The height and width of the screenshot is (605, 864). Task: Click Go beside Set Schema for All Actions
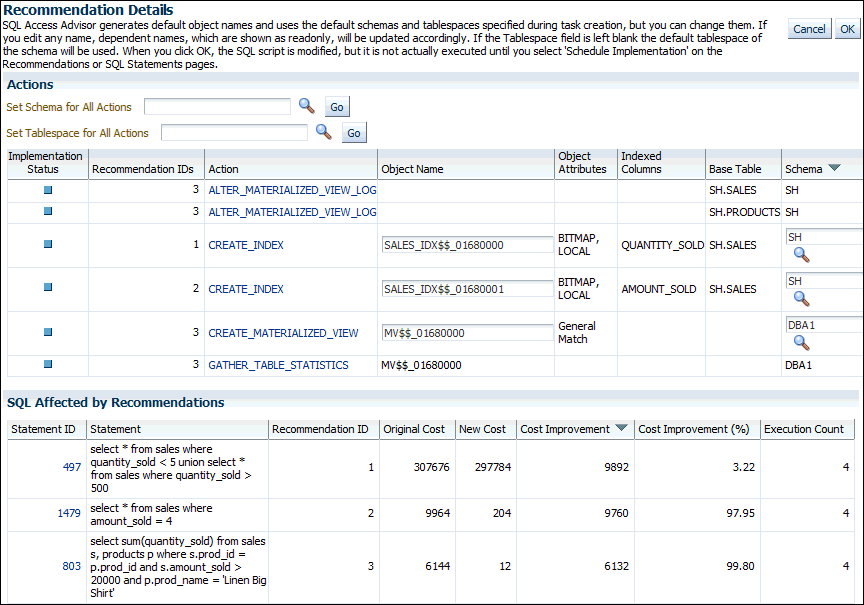336,106
